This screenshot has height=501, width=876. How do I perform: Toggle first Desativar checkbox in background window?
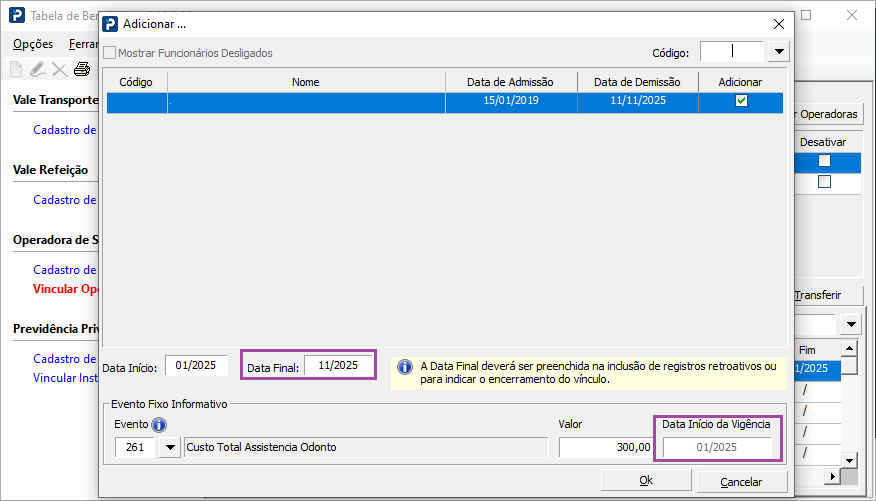pos(824,161)
